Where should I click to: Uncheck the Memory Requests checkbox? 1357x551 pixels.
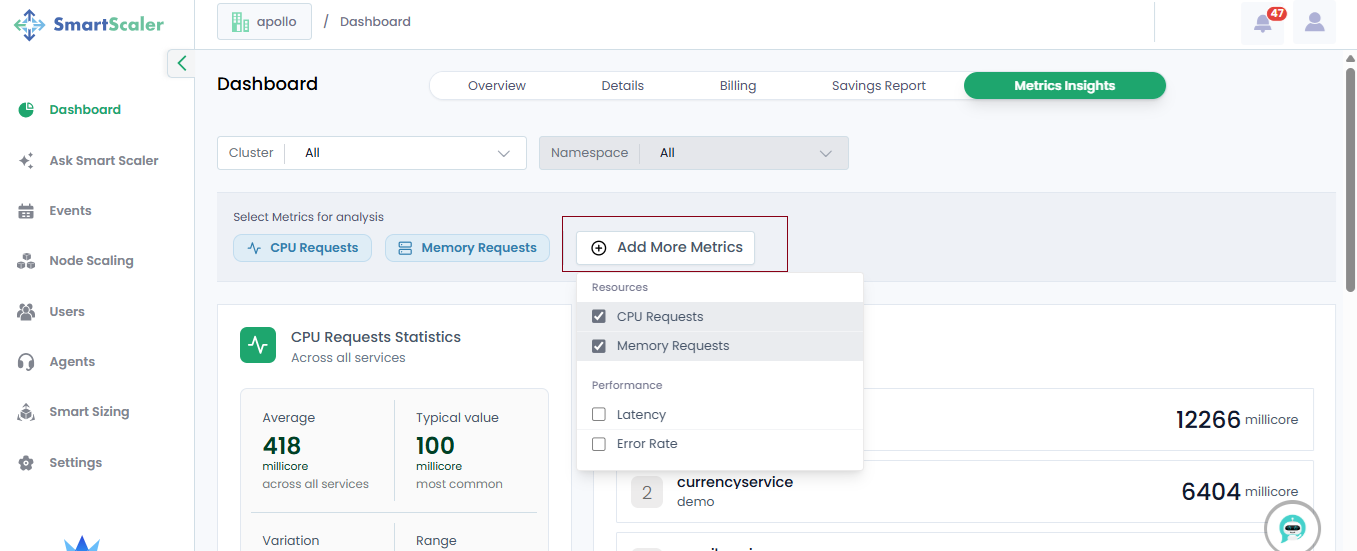pos(599,346)
